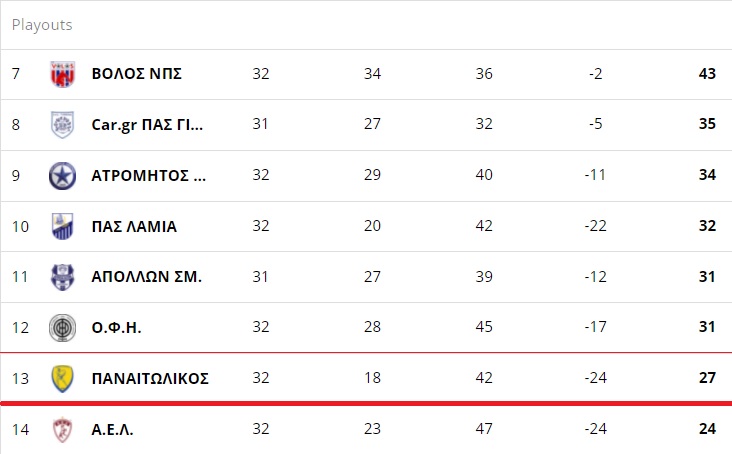Click the ΑΤΡΟΜΗΤΟΣ blue star logo
732x454 pixels.
pyautogui.click(x=62, y=175)
